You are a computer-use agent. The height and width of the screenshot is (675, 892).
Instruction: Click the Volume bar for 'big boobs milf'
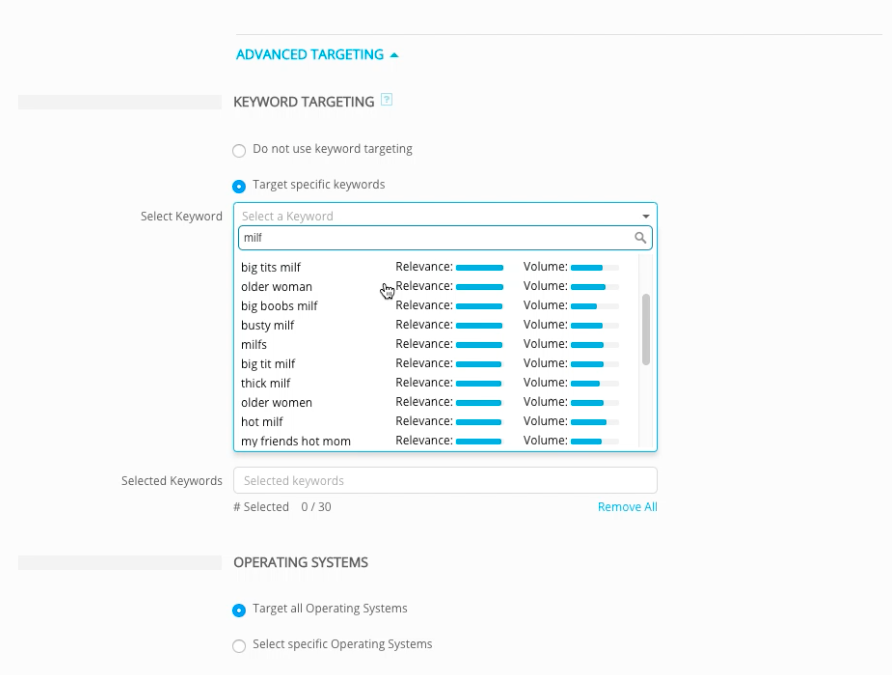tap(594, 306)
